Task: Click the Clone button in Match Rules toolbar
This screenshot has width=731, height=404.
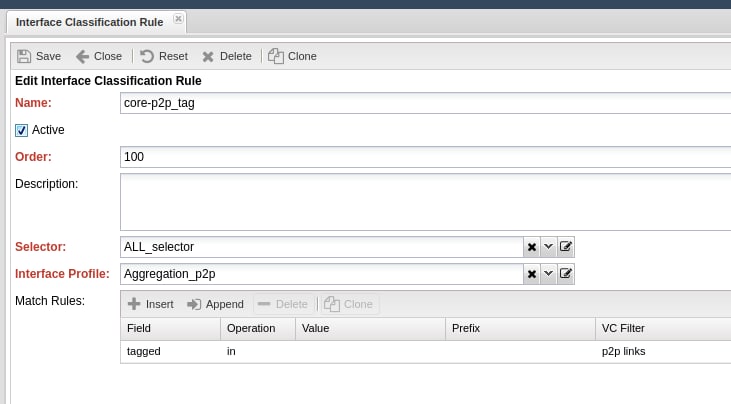Action: [x=349, y=304]
